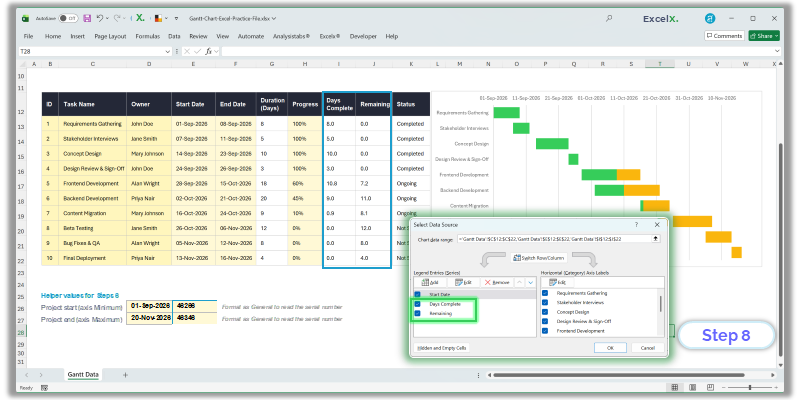Click OK in Select Data Source dialog
The image size is (800, 400).
pos(610,347)
